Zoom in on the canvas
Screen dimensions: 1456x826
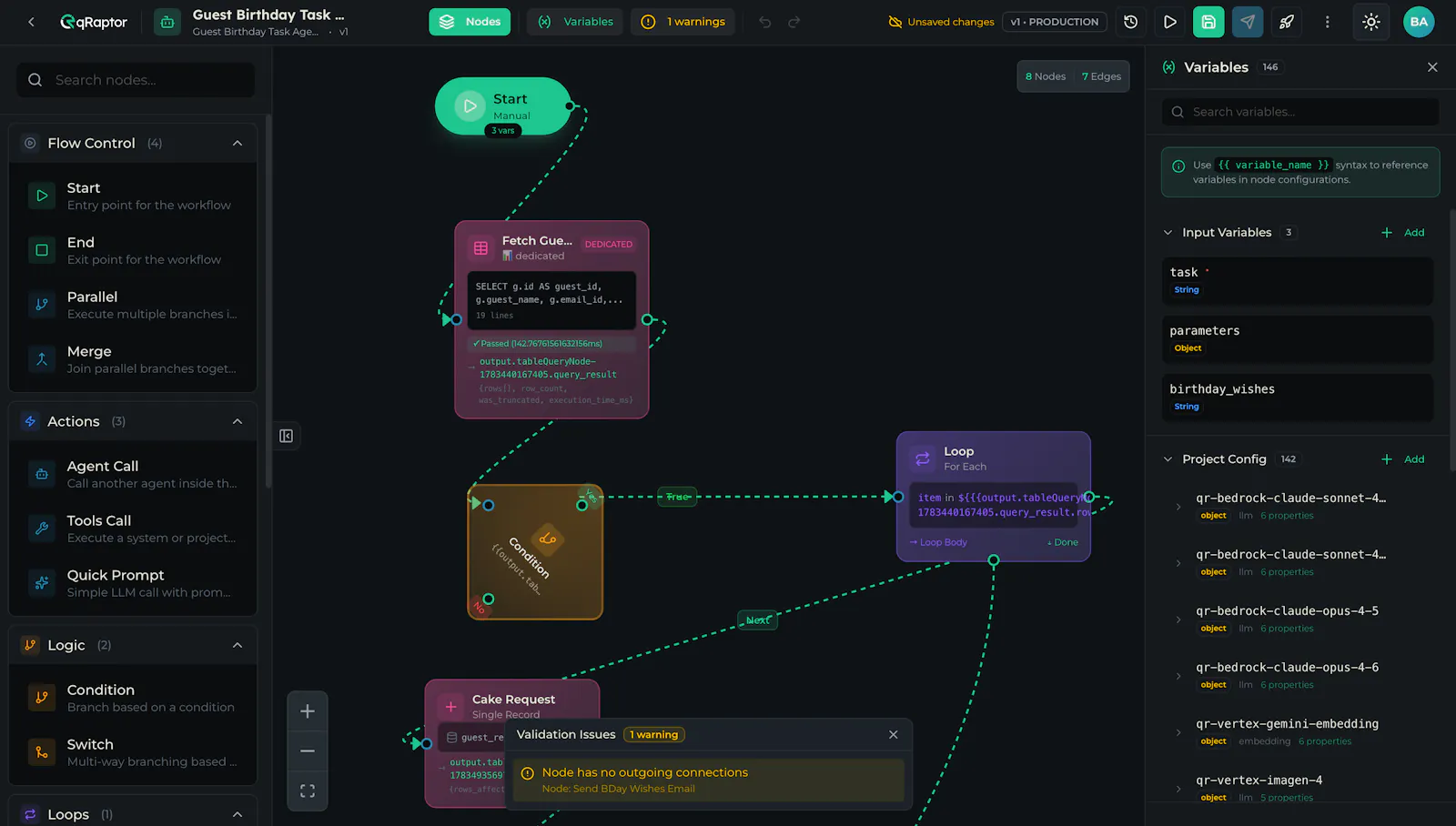pos(308,711)
